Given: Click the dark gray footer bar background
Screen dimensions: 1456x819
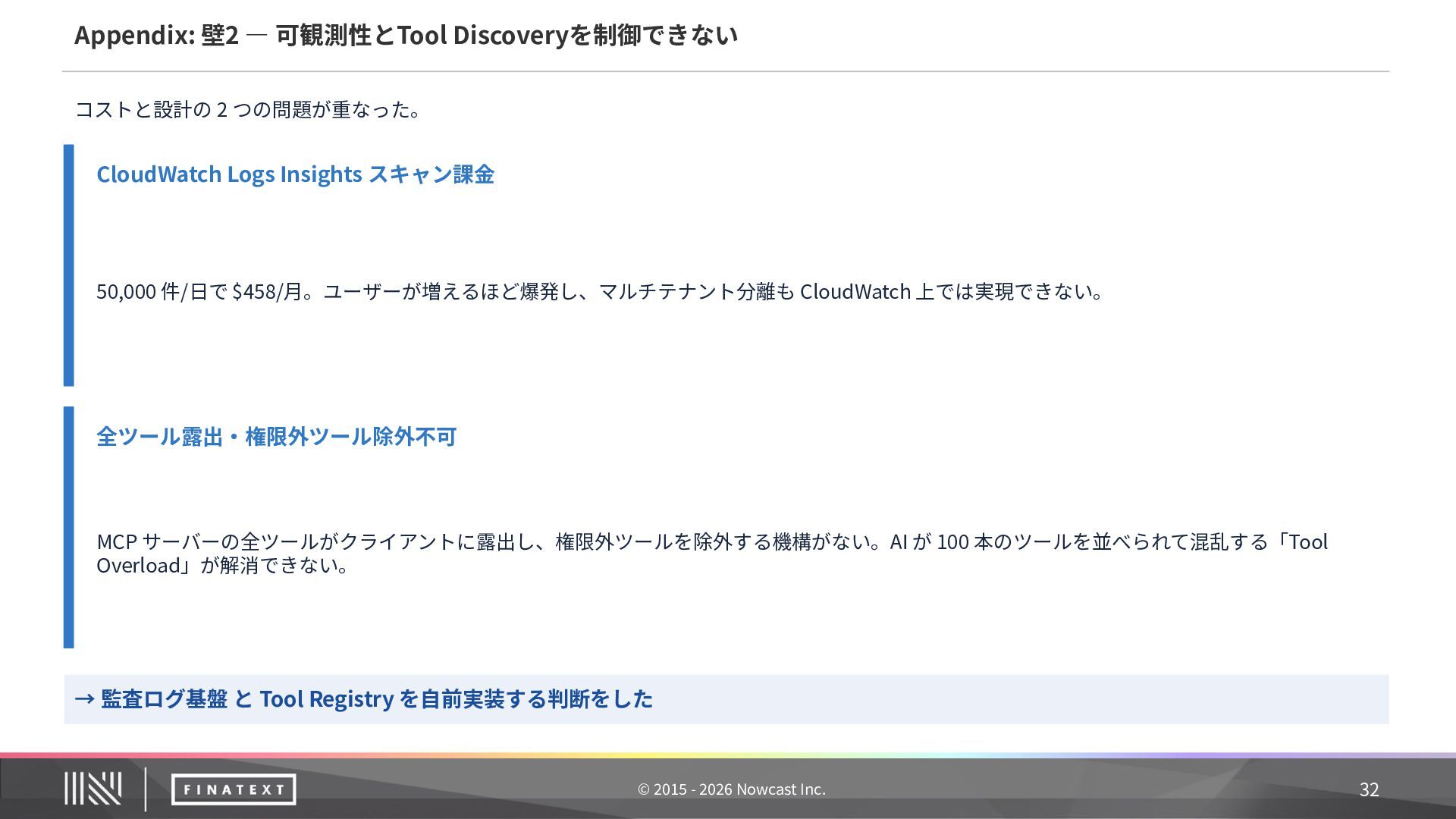Looking at the screenshot, I should (1062, 789).
